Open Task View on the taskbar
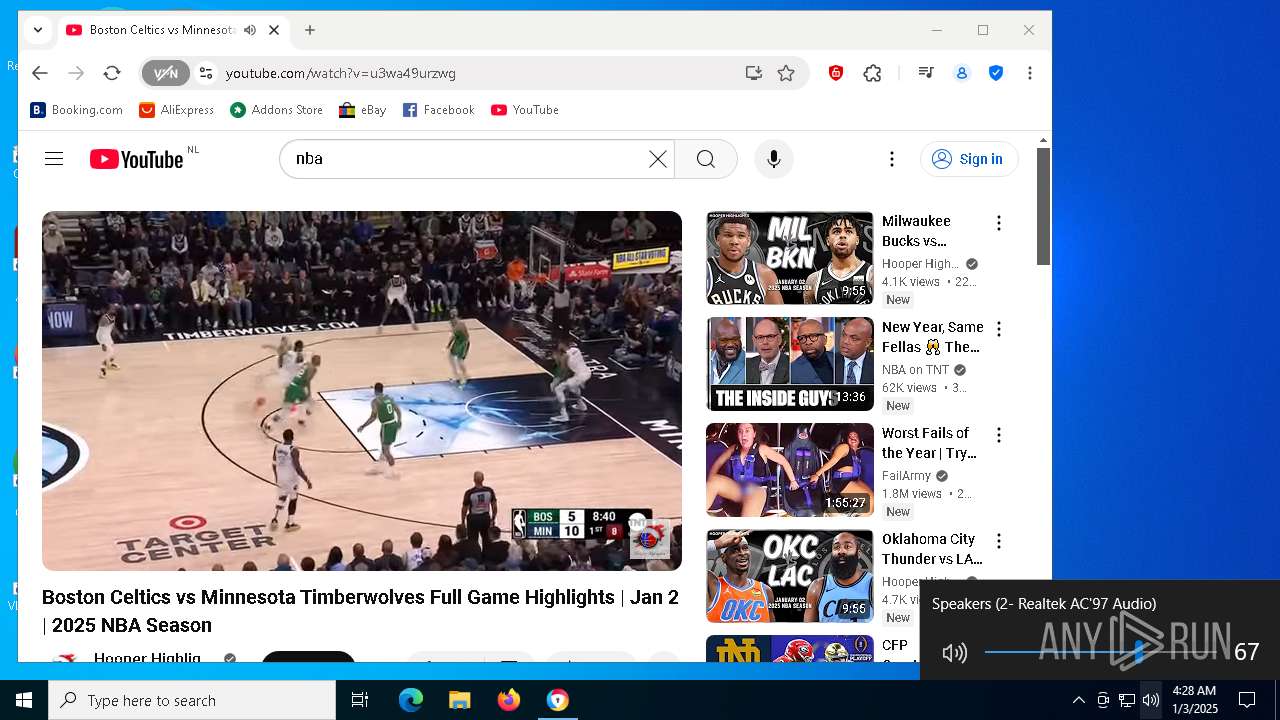Viewport: 1280px width, 720px height. coord(360,700)
